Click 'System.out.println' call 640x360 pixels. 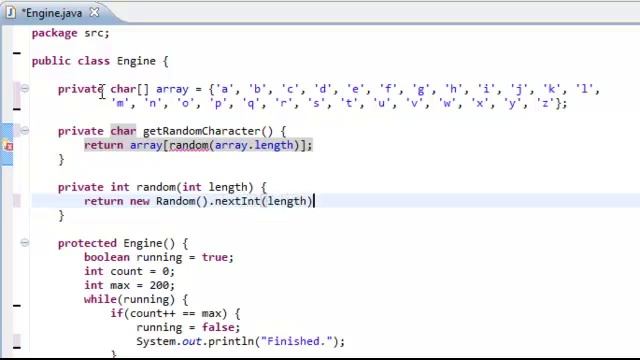[195, 341]
